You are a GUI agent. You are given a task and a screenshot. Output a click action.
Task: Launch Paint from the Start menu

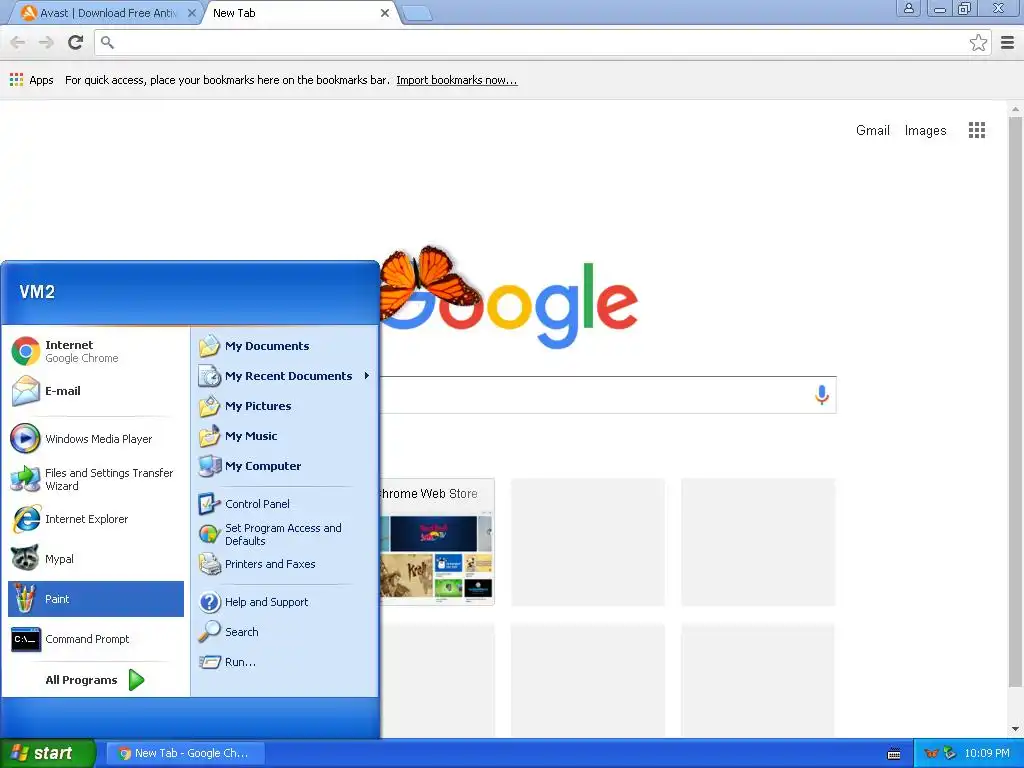pos(96,599)
